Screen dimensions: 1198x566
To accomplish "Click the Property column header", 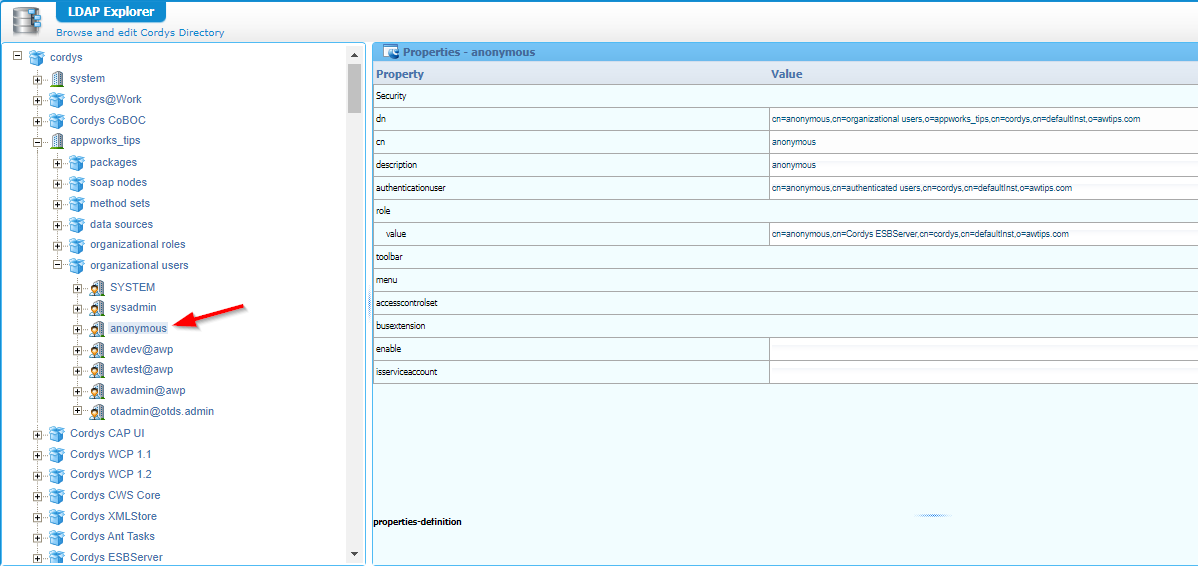I will (x=400, y=74).
